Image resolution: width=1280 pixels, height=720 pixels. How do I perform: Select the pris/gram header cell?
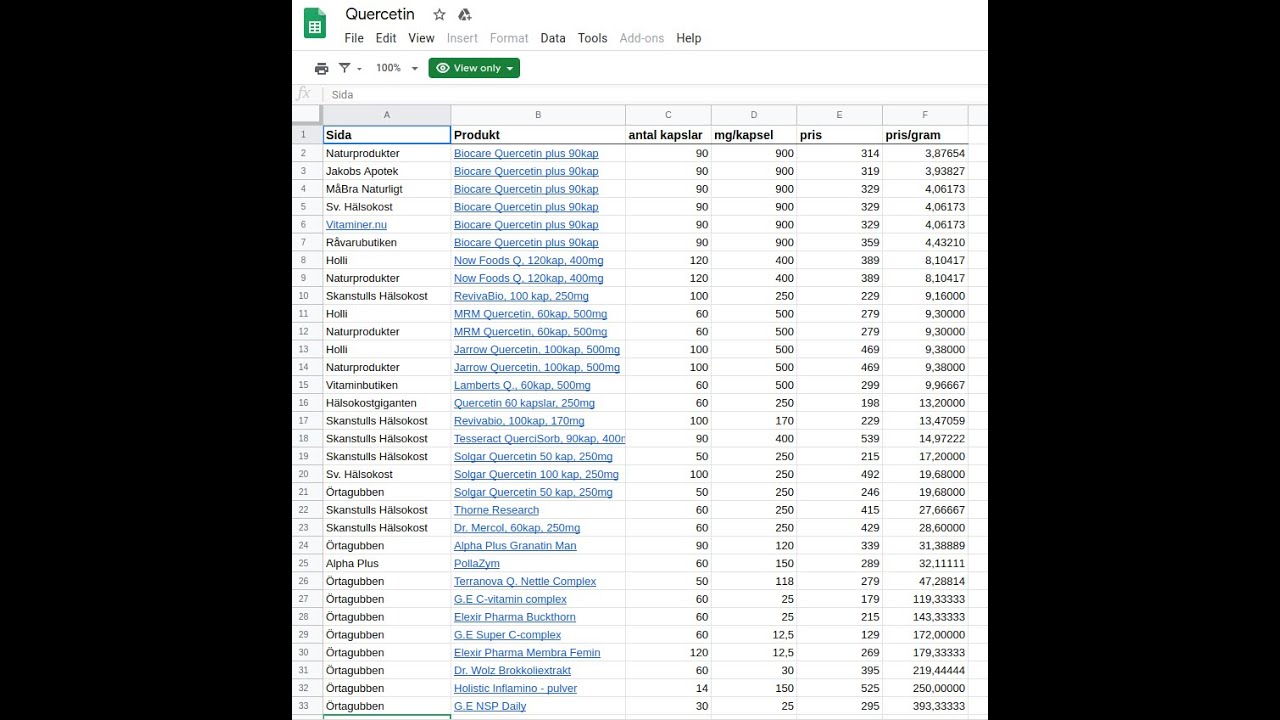[x=925, y=135]
